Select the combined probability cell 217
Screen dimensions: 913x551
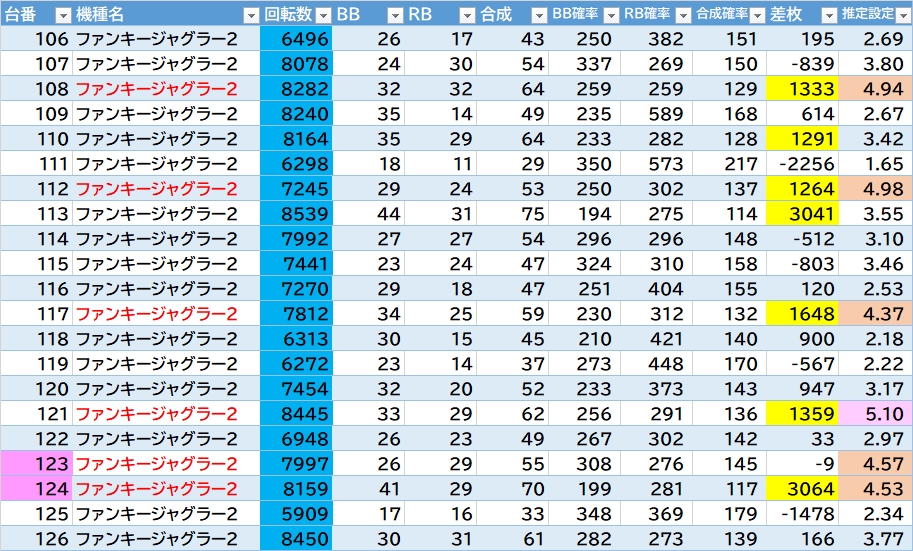tap(729, 164)
